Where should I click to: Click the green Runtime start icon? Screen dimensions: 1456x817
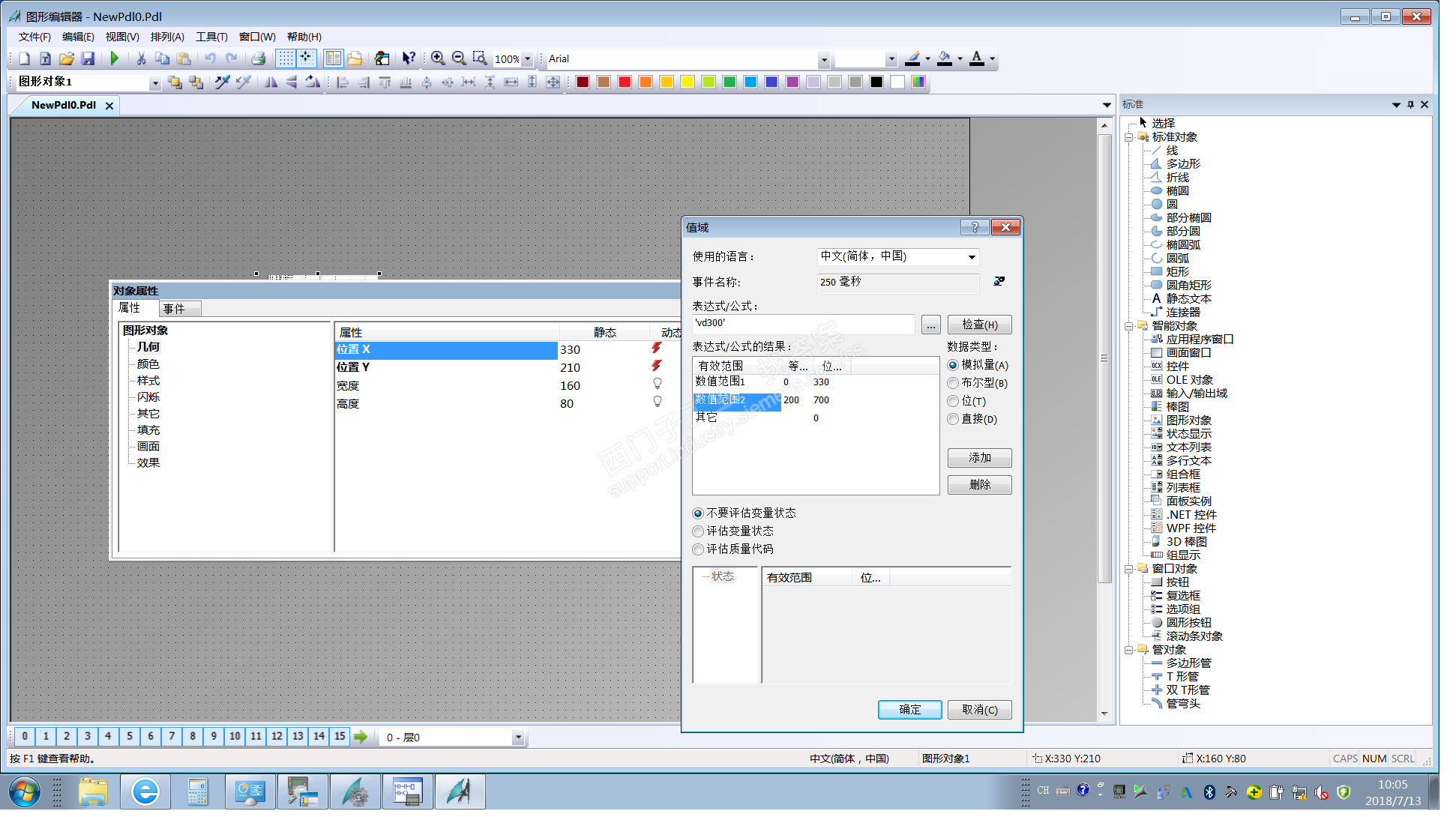(114, 58)
